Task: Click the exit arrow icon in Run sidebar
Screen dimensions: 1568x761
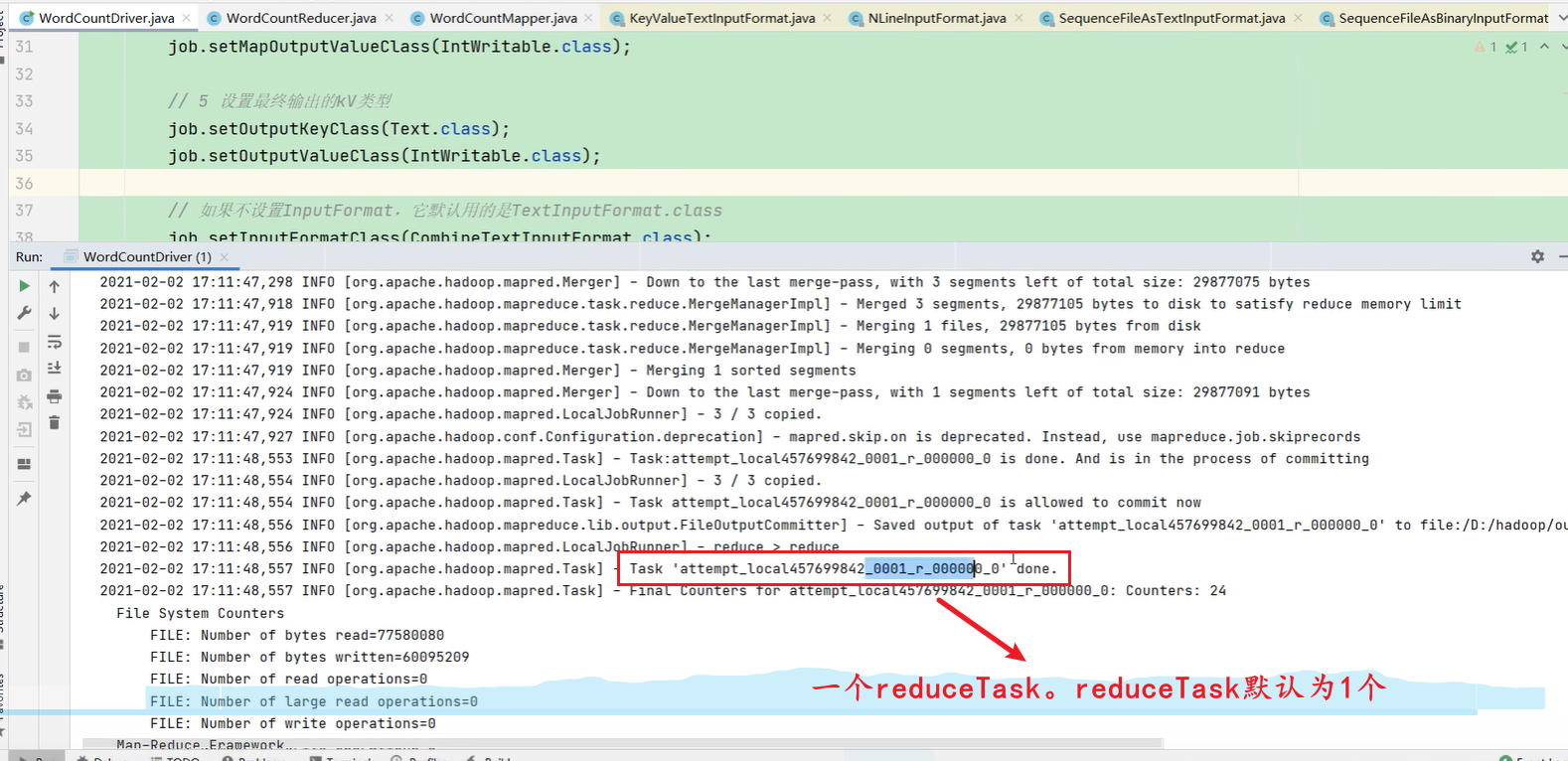Action: pyautogui.click(x=24, y=429)
